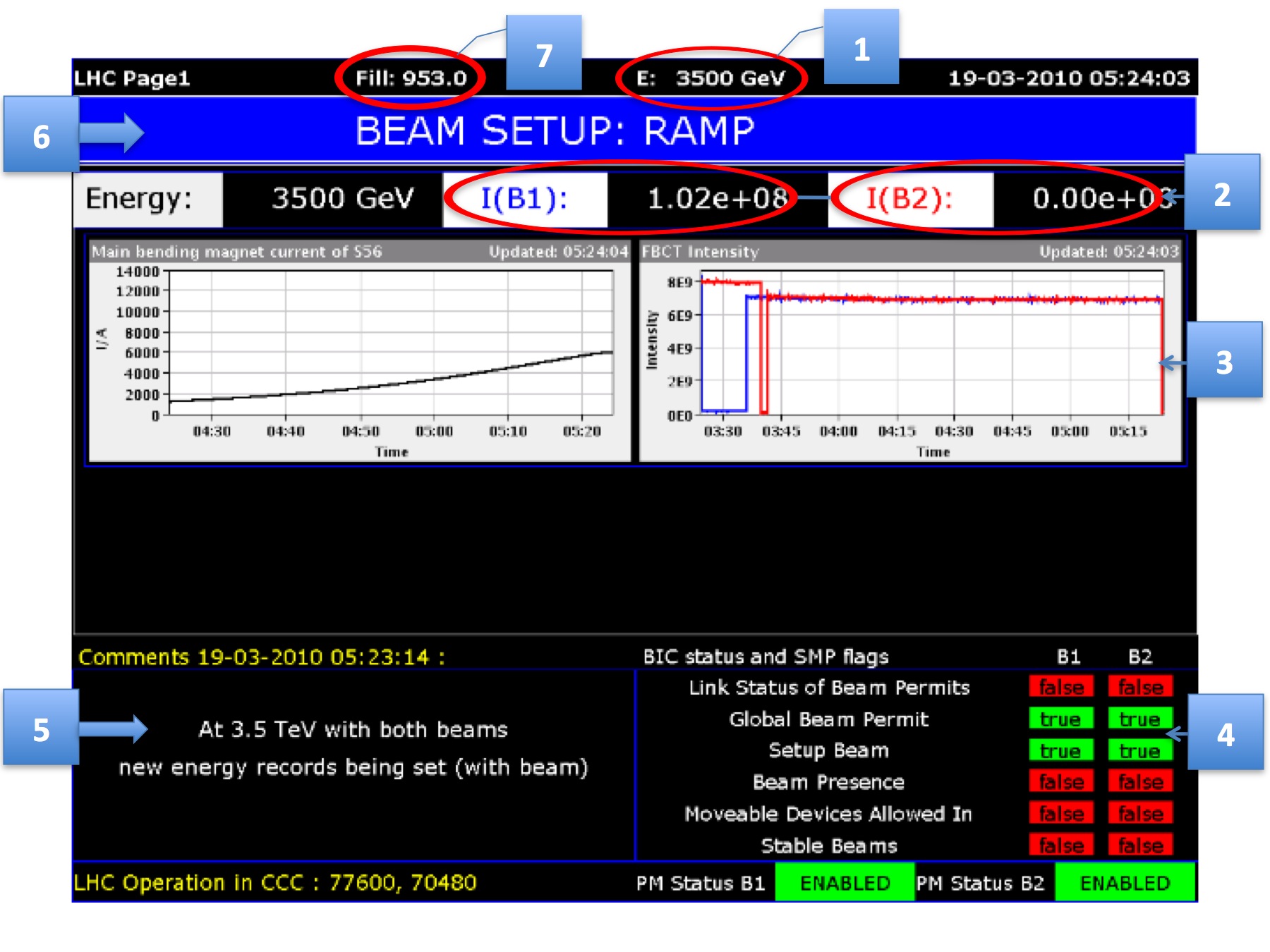Click the blue arrow beside callout 5
This screenshot has height=952, width=1270.
click(x=113, y=729)
